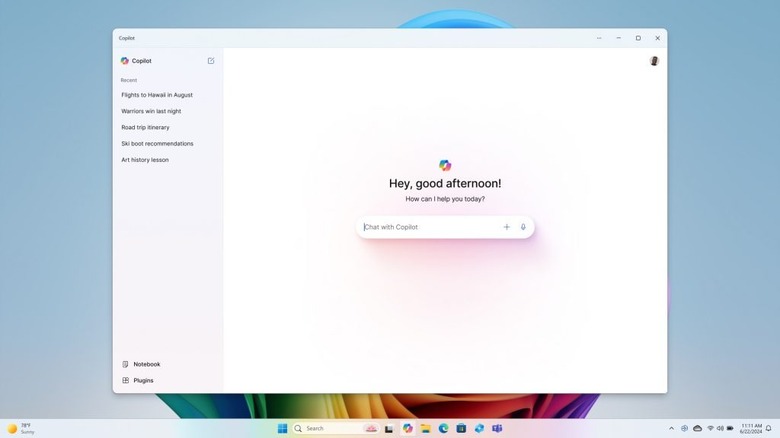Open the 'Warriors win last night' chat

[151, 111]
